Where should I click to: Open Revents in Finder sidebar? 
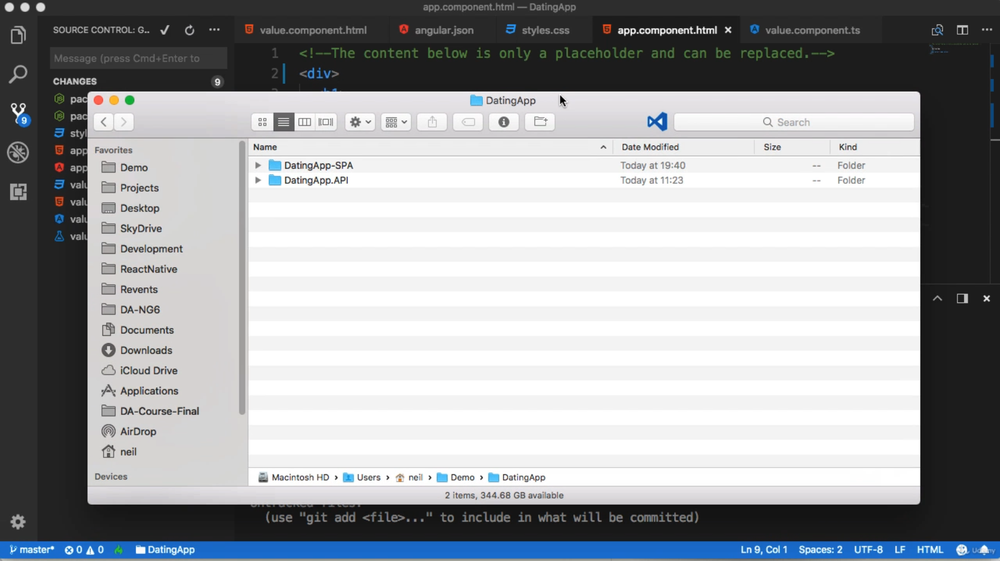click(138, 289)
